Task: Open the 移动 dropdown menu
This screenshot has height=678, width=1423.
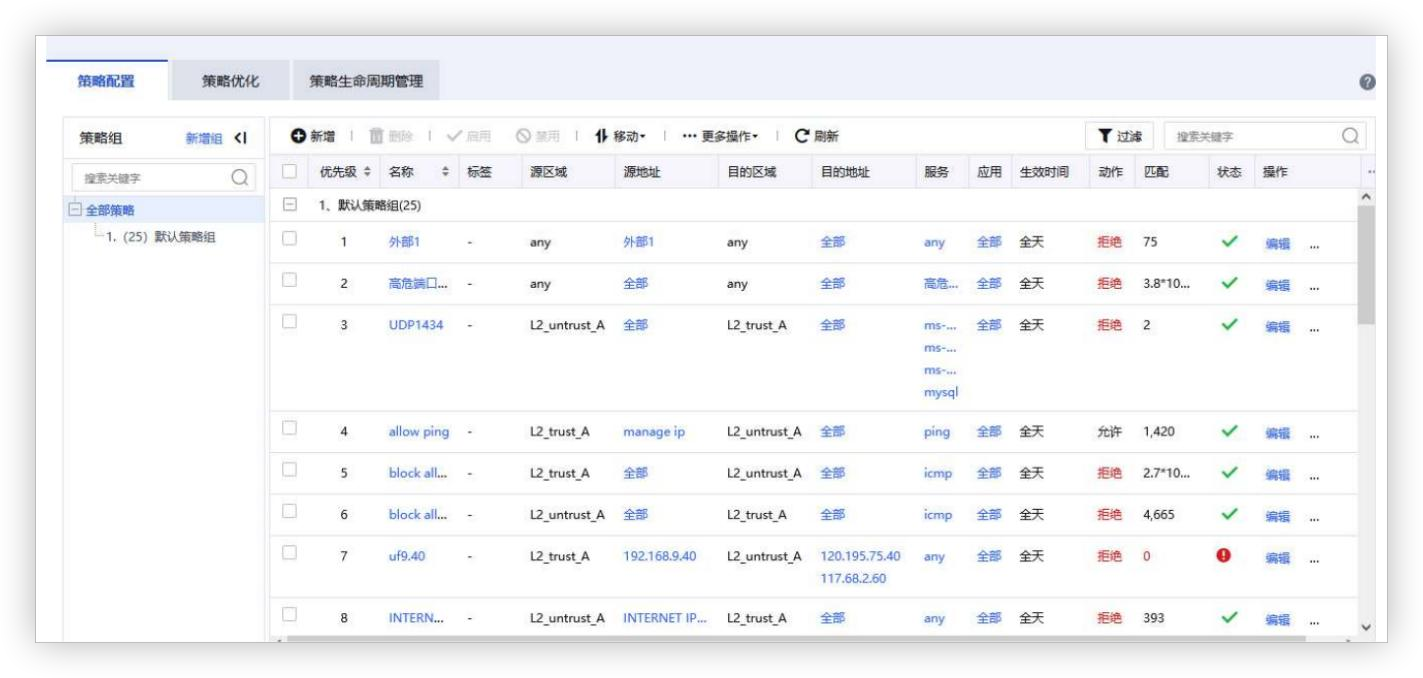Action: point(627,136)
